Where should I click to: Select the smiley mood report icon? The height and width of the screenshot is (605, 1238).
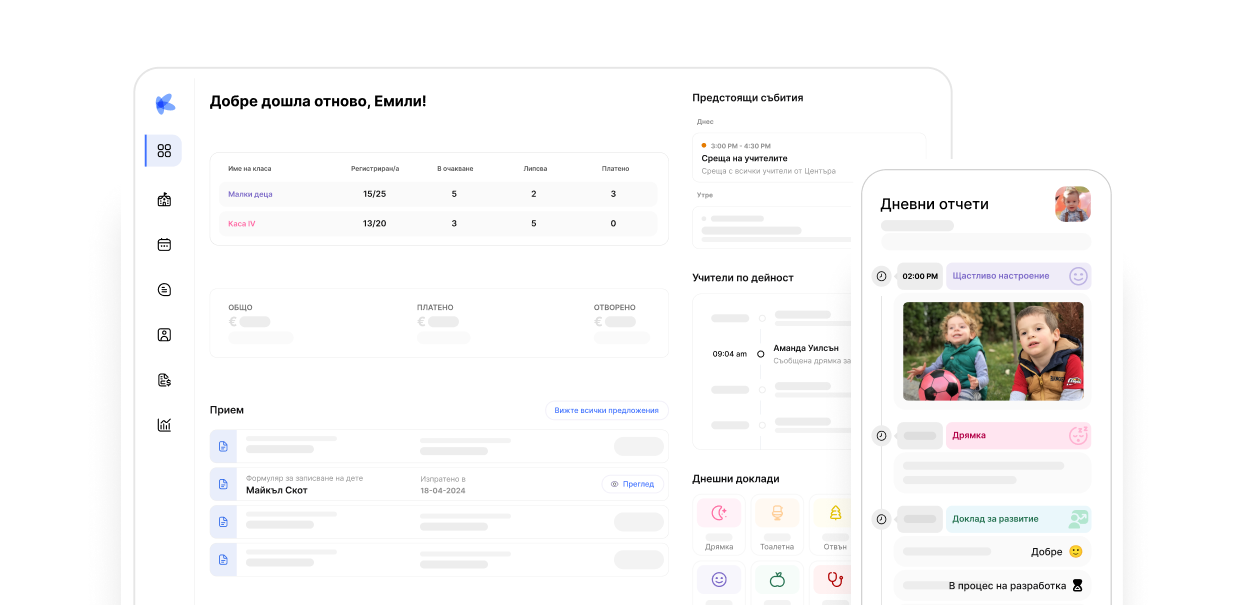click(x=719, y=579)
